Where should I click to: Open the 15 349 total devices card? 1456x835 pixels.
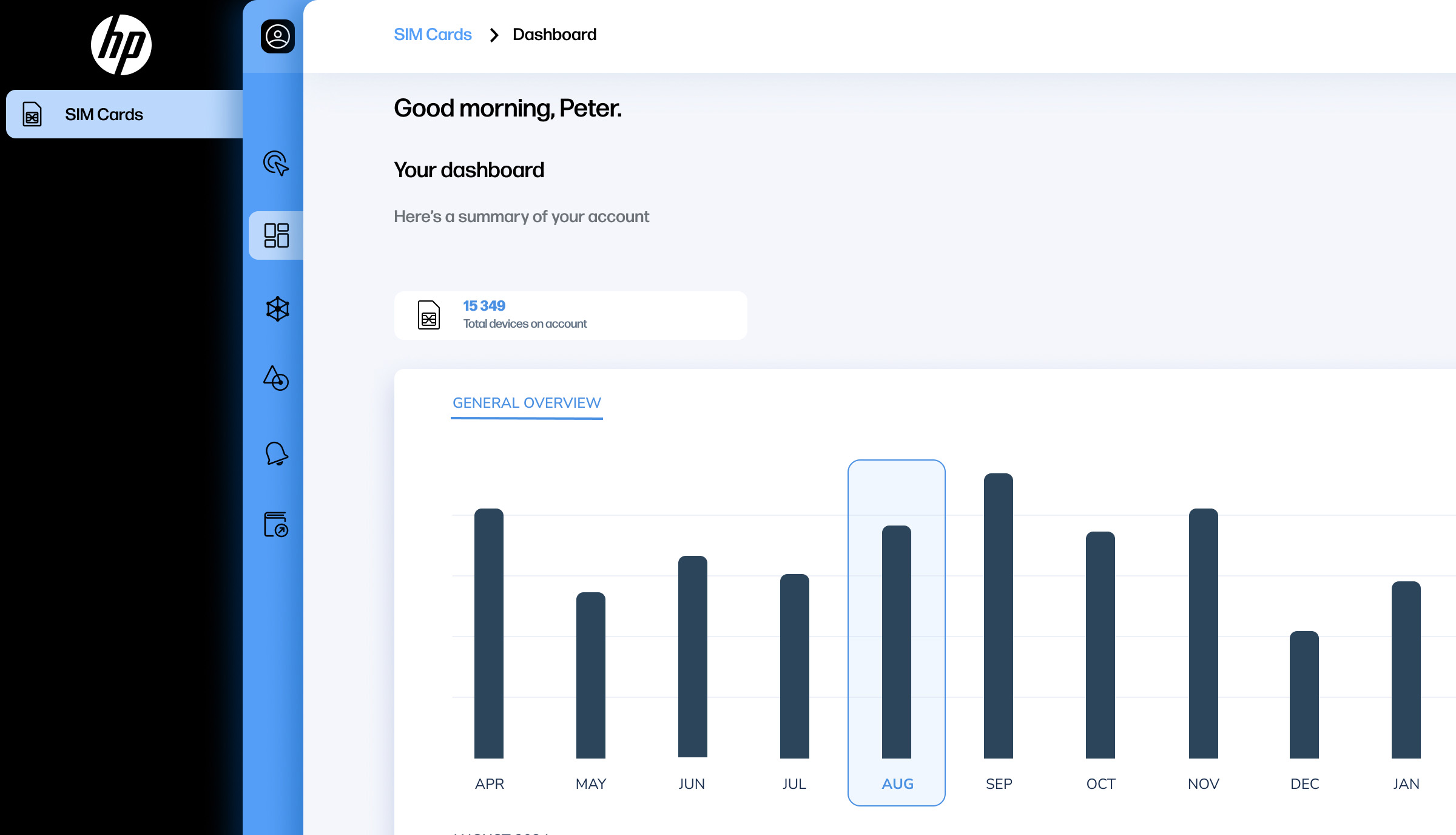tap(570, 315)
